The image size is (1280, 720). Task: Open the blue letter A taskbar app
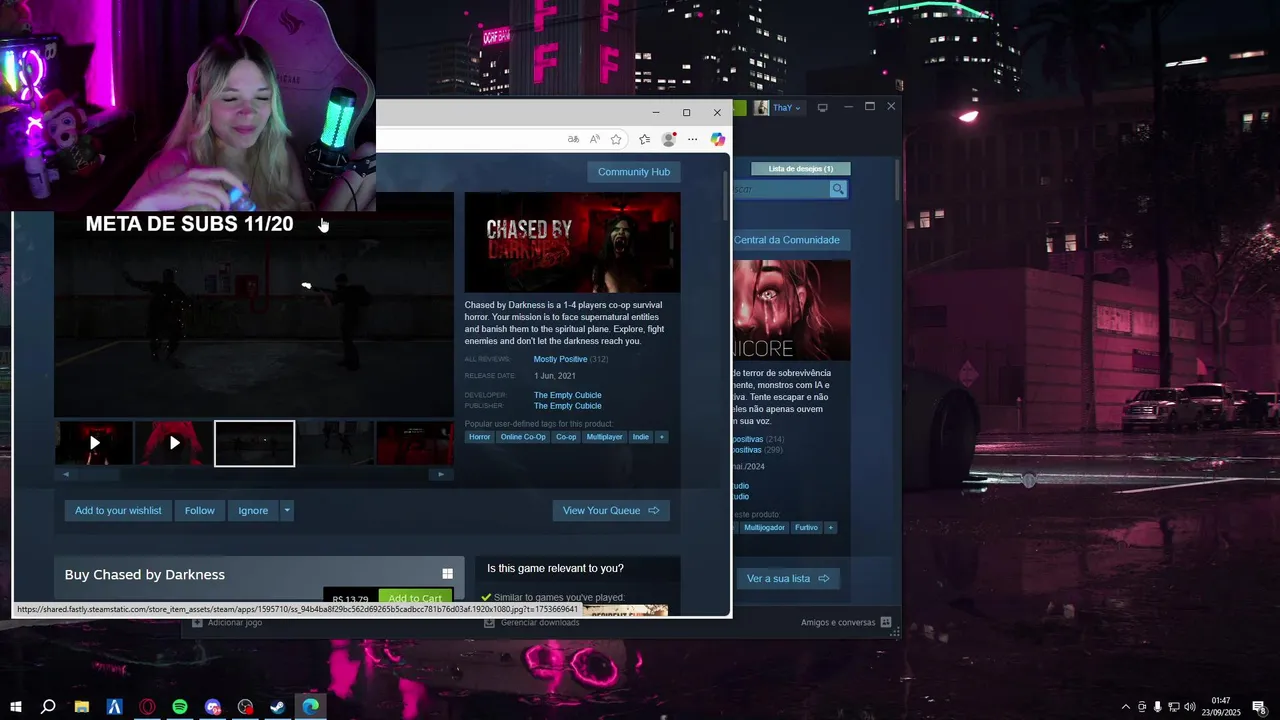pos(115,707)
